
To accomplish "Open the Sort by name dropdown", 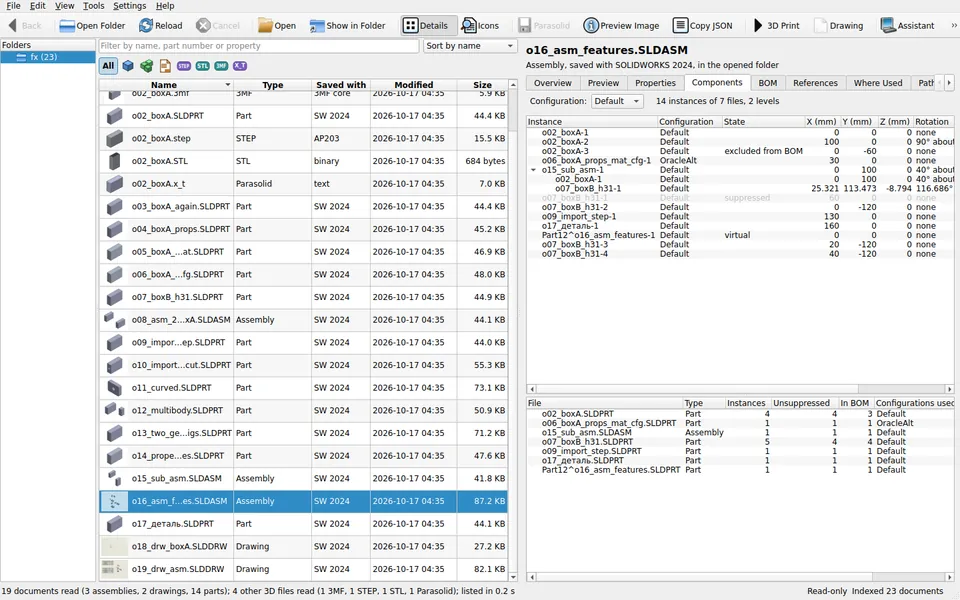I will point(470,46).
